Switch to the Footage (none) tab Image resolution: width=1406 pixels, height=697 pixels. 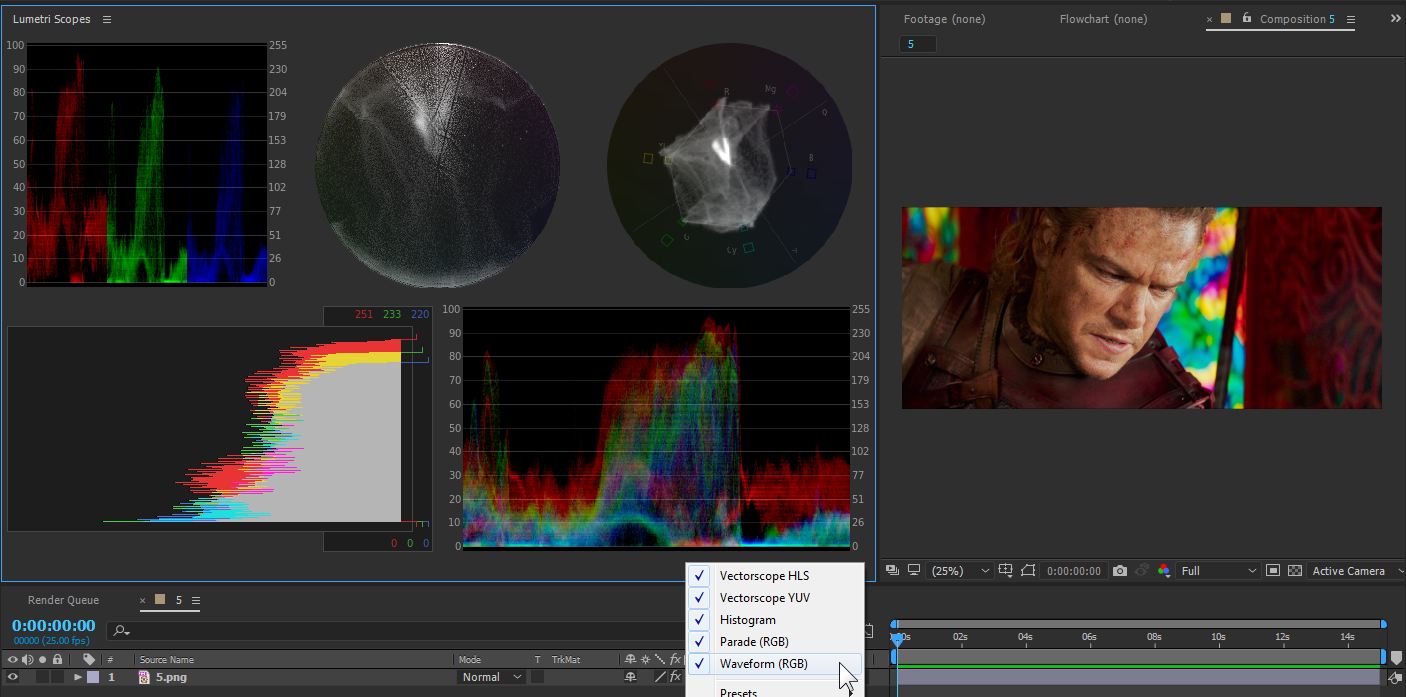(944, 19)
